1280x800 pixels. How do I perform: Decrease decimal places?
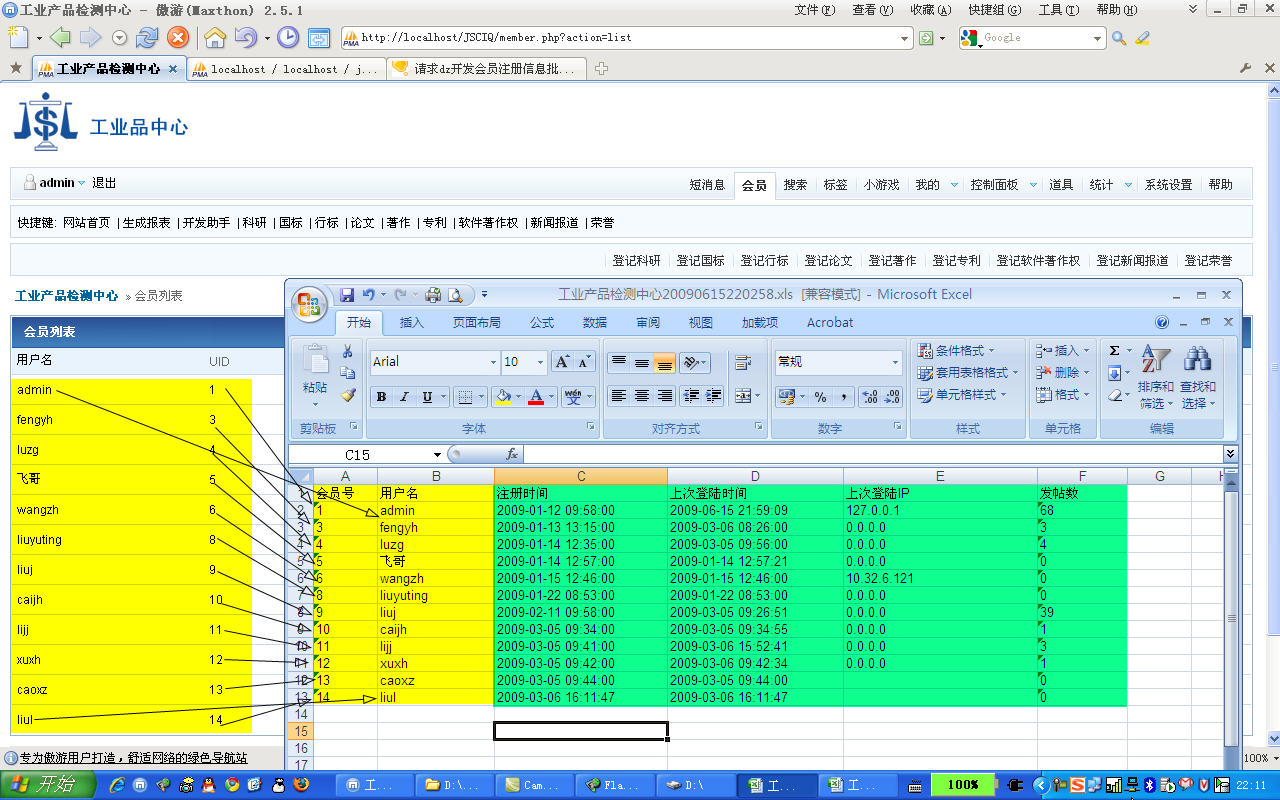coord(892,397)
